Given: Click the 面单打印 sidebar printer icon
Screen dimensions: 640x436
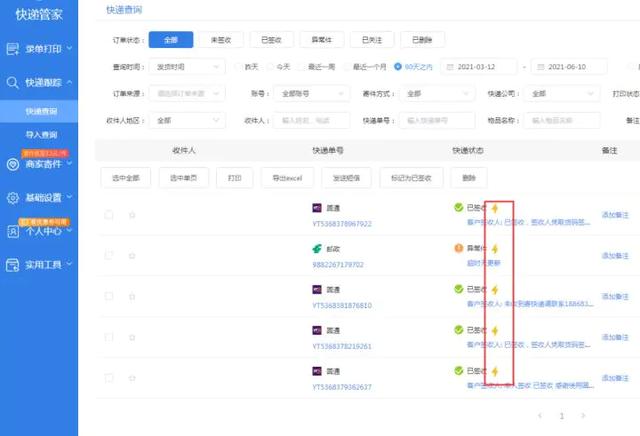Looking at the screenshot, I should [x=13, y=49].
